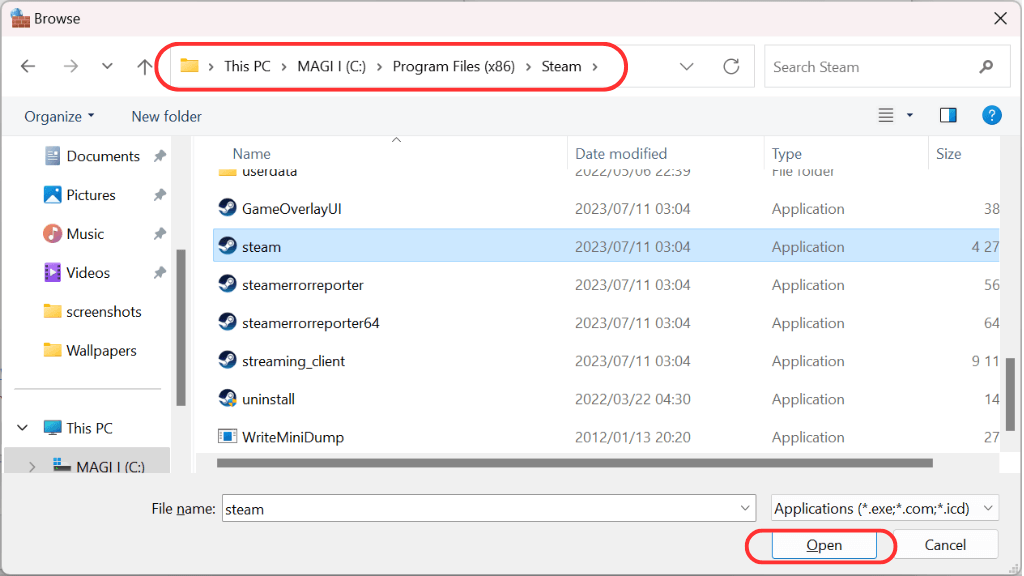This screenshot has width=1024, height=576.
Task: Click the horizontal scrollbar in file list
Action: tap(575, 463)
